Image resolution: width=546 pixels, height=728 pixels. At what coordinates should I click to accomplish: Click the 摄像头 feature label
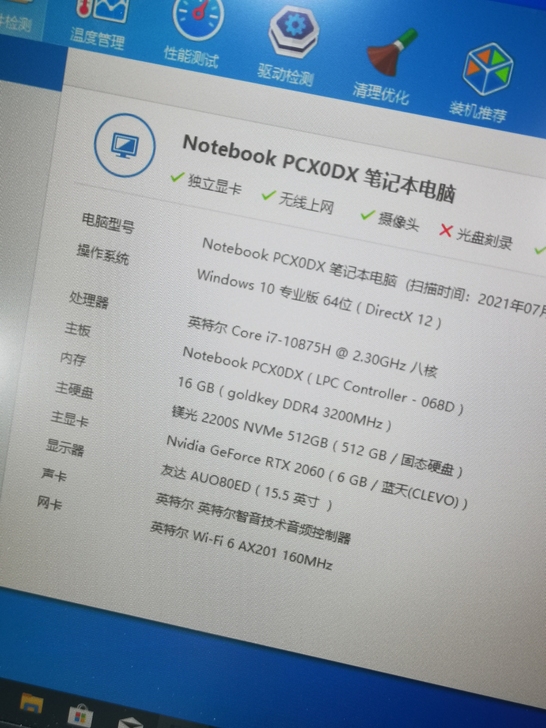click(398, 221)
